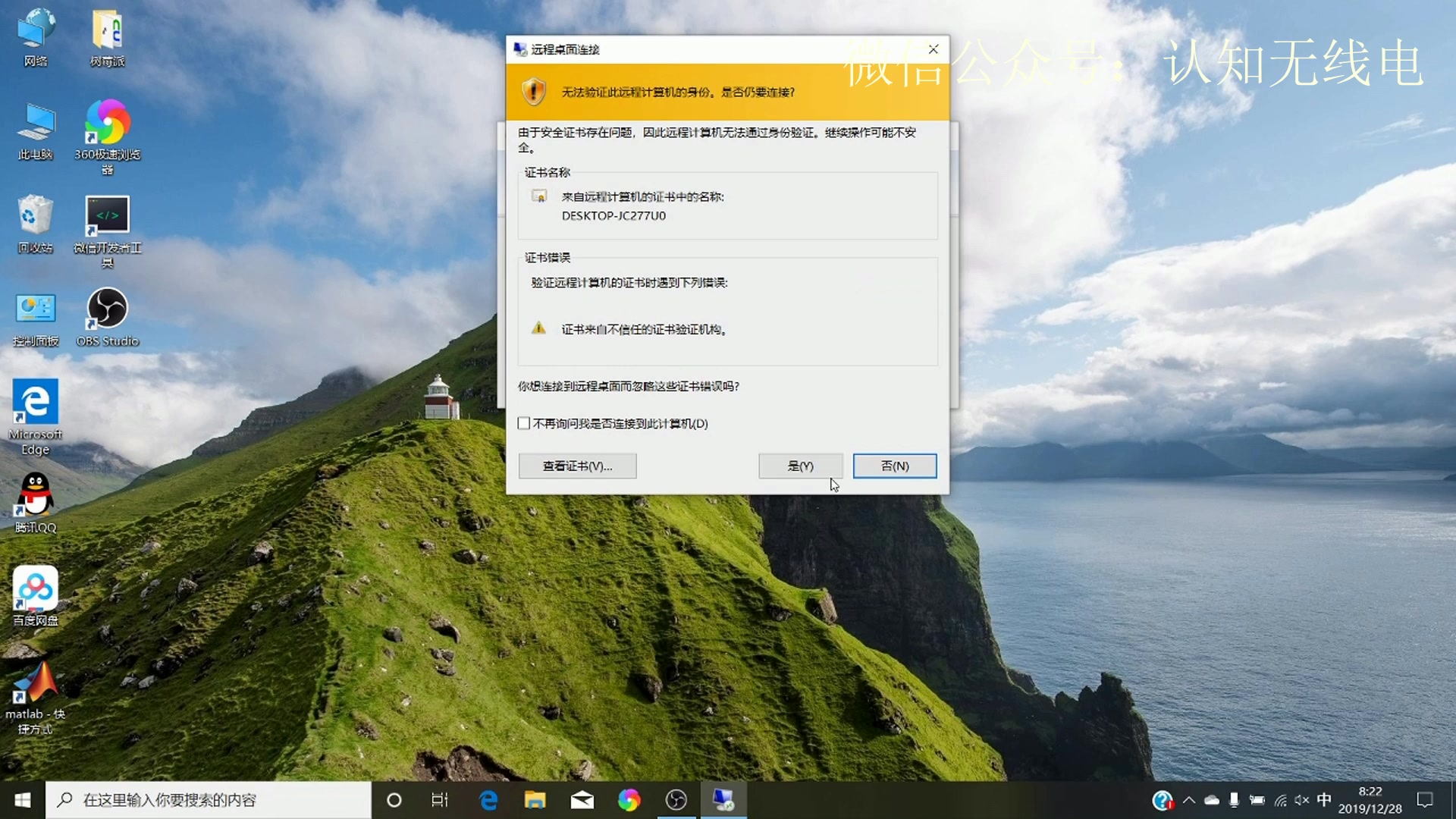The width and height of the screenshot is (1456, 819).
Task: Open Baidu Netdisk desktop icon
Action: pos(35,588)
